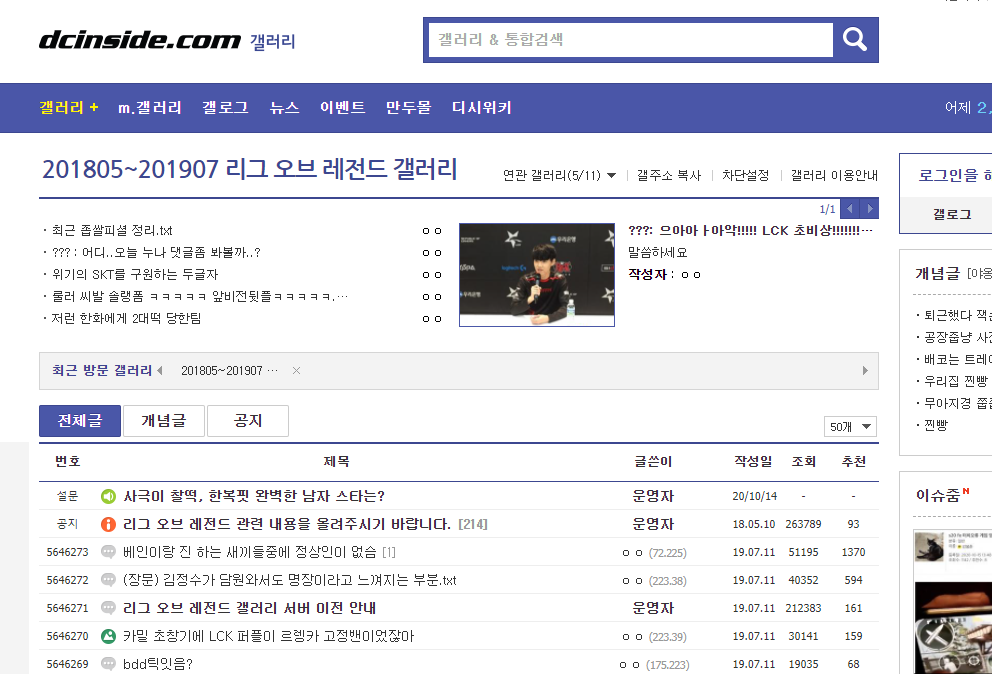Click author ㅇㅇ (72.225)
The width and height of the screenshot is (992, 674).
(654, 552)
